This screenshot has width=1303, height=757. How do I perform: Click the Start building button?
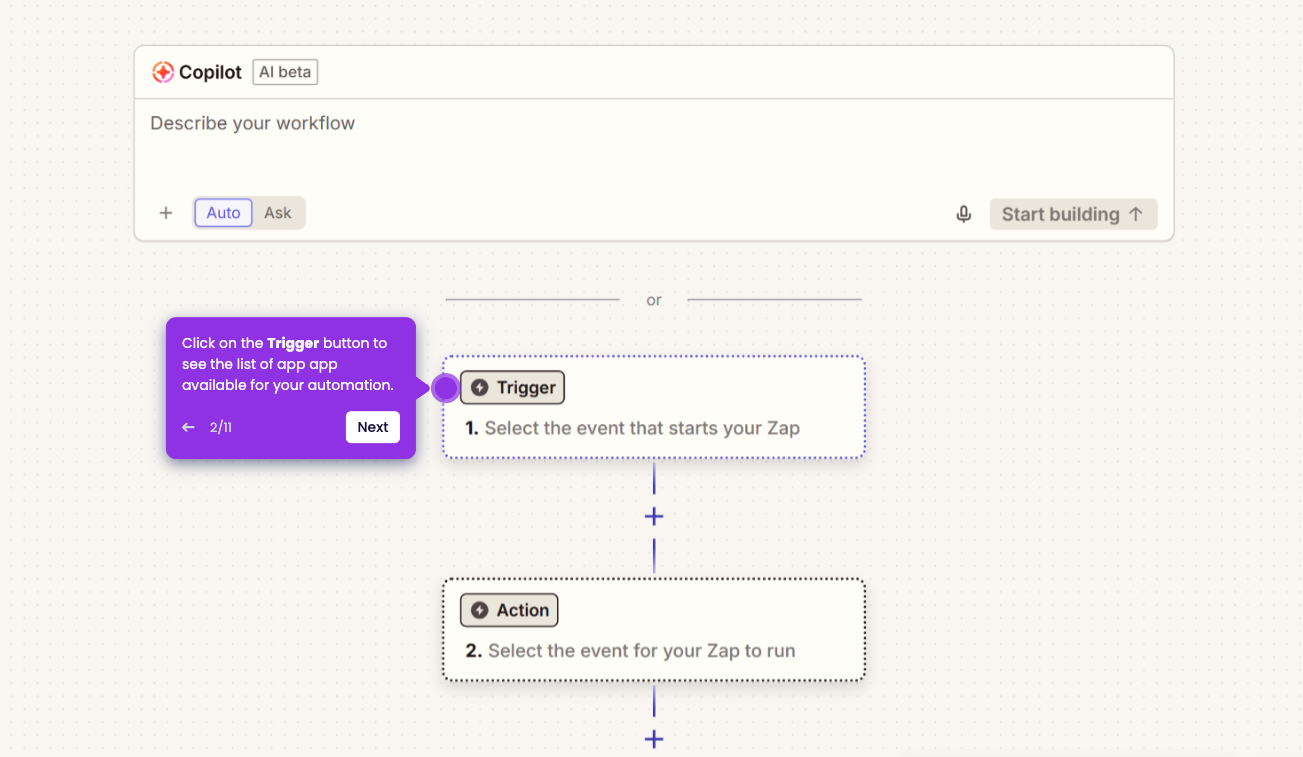click(x=1073, y=214)
